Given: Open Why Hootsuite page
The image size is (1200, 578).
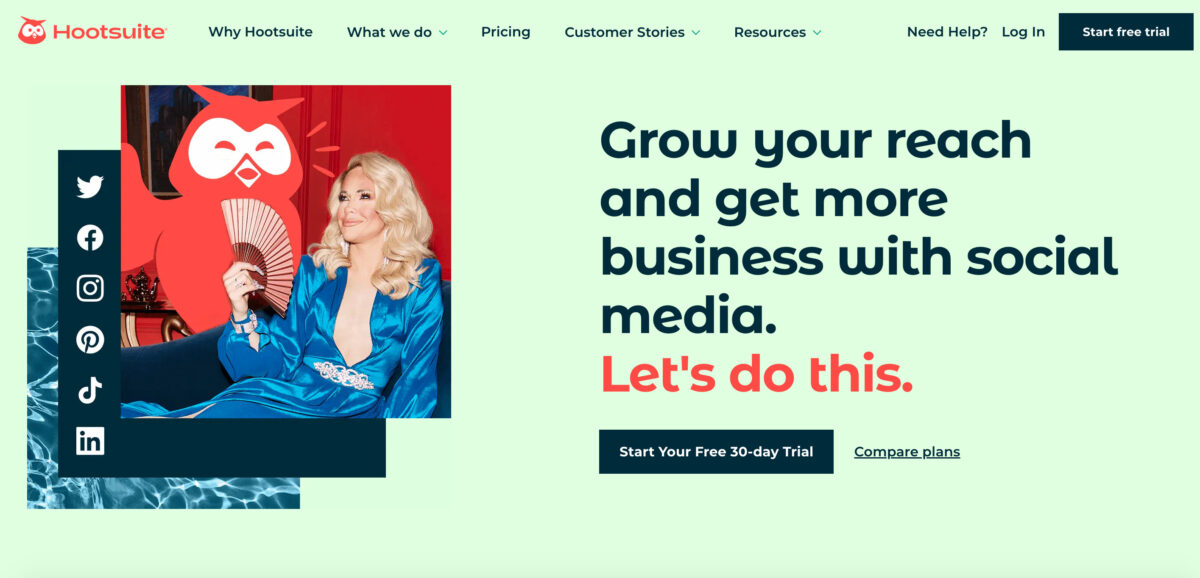Looking at the screenshot, I should [260, 32].
